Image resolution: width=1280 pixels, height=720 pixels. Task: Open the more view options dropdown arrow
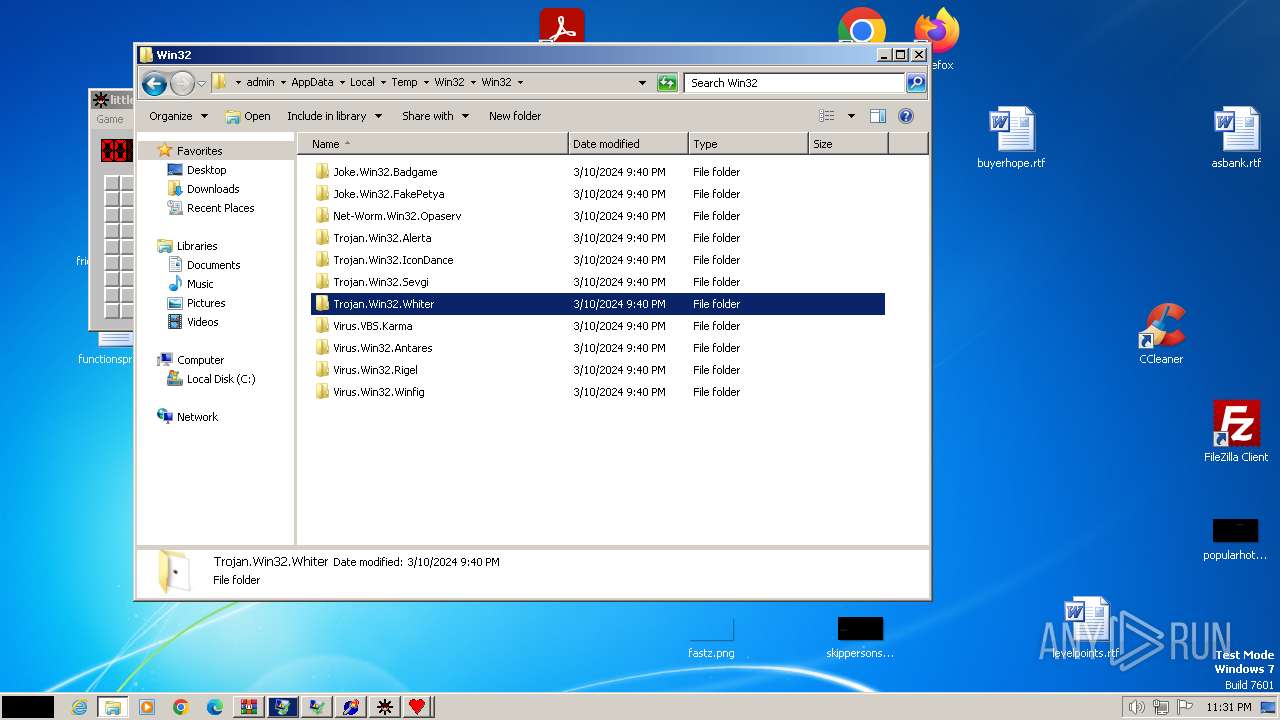(x=851, y=116)
